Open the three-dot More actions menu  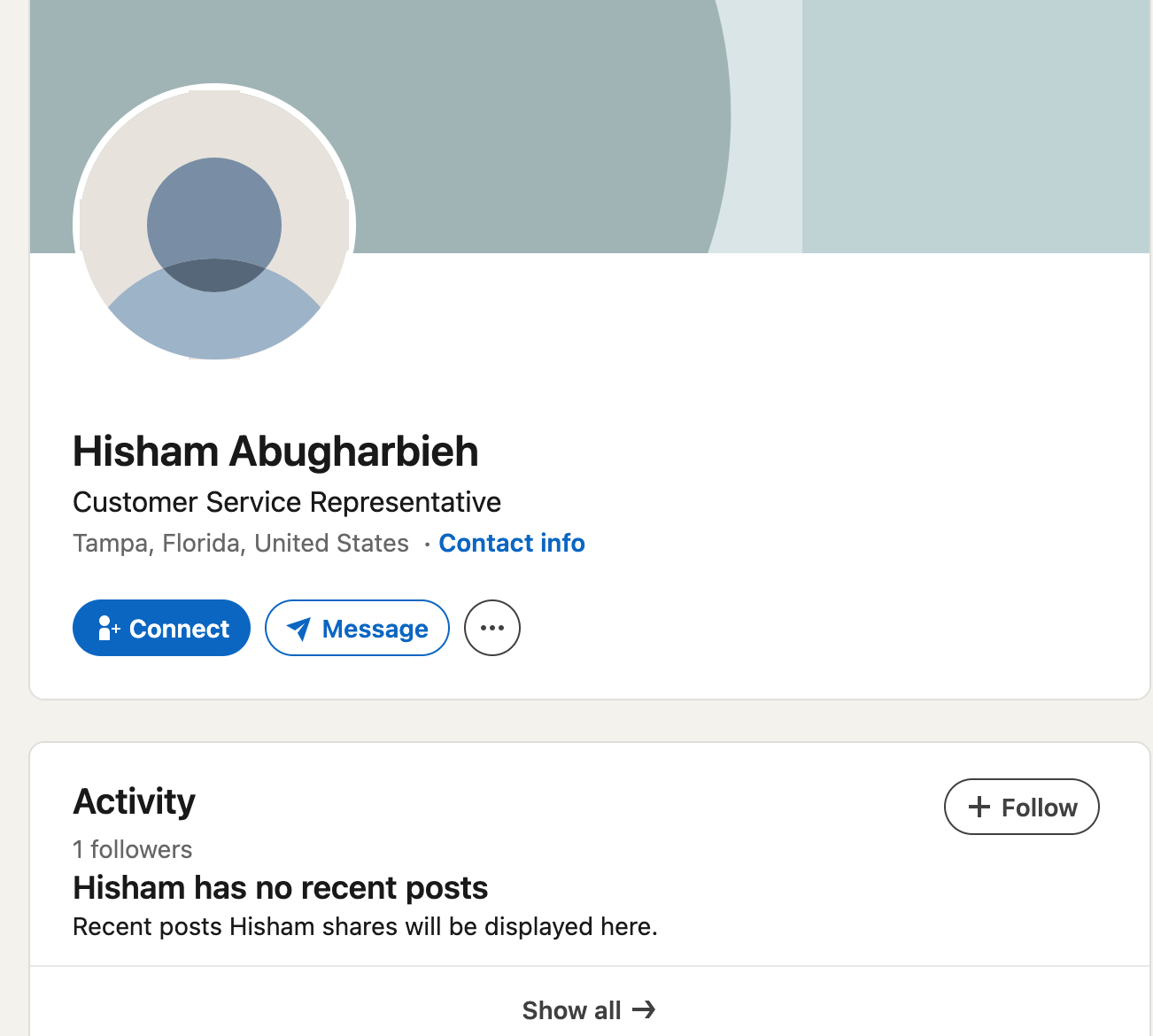point(492,628)
